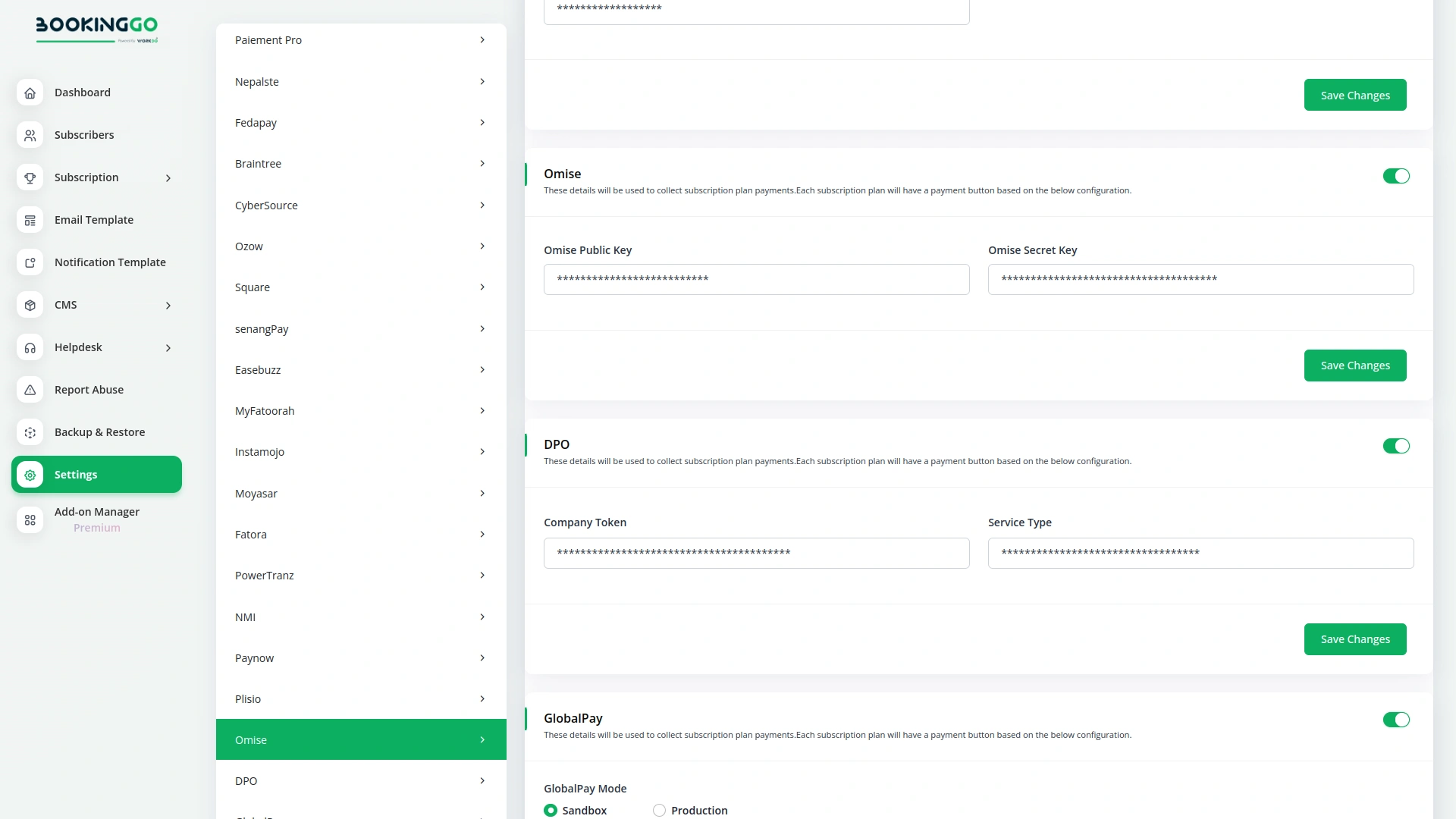Select Production mode for GlobalPay
Viewport: 1456px width, 819px height.
[658, 810]
